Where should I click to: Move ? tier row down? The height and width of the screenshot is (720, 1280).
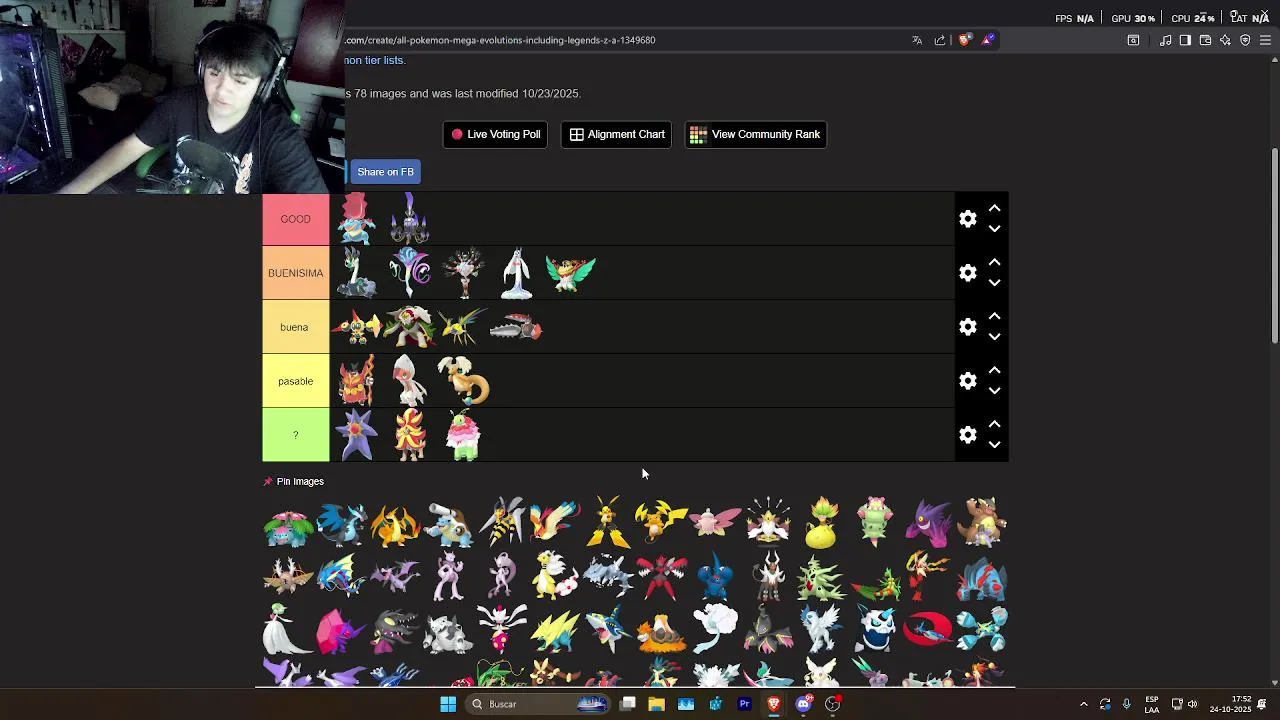click(994, 445)
